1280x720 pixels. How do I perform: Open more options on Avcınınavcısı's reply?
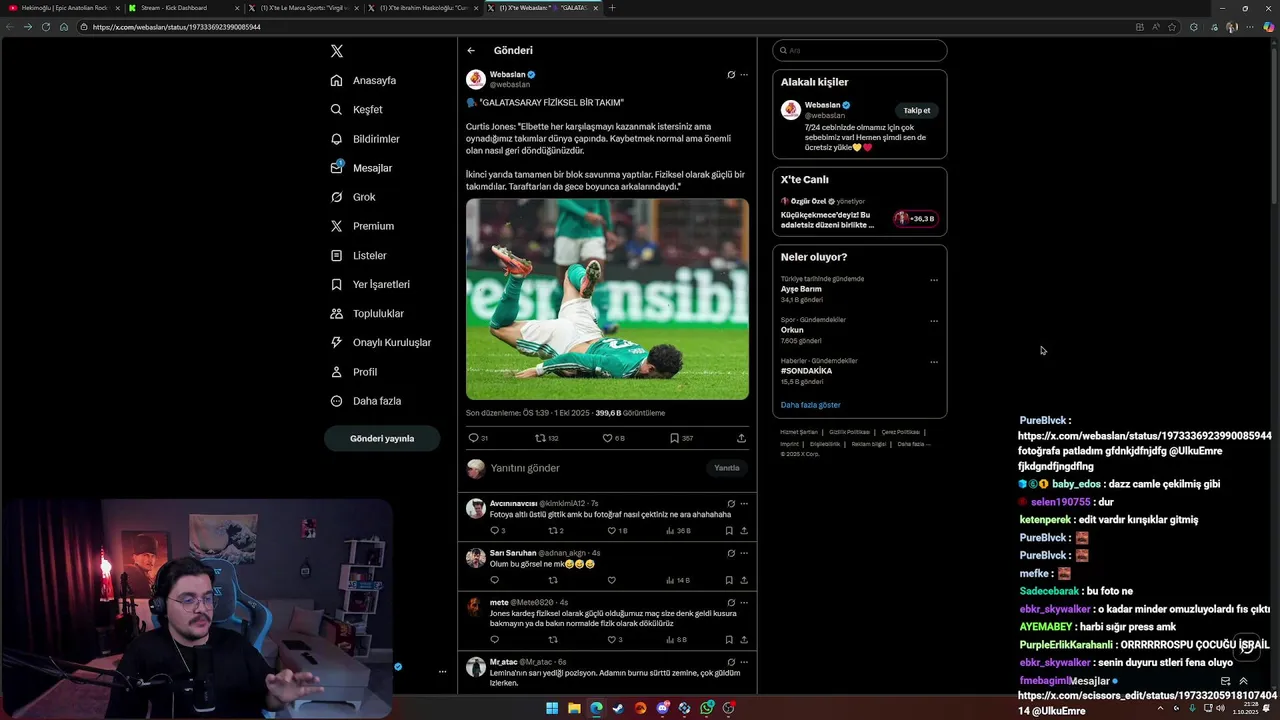coord(744,503)
